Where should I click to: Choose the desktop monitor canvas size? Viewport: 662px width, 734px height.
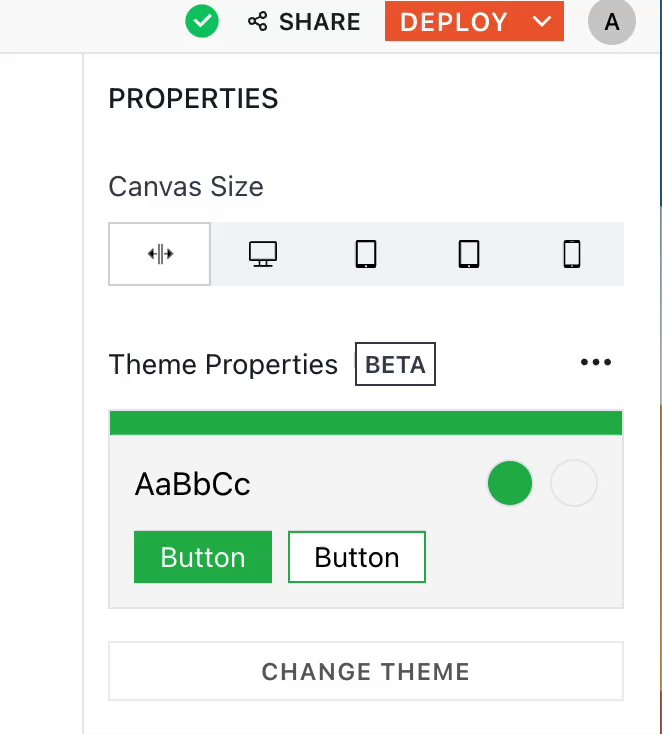pyautogui.click(x=263, y=254)
